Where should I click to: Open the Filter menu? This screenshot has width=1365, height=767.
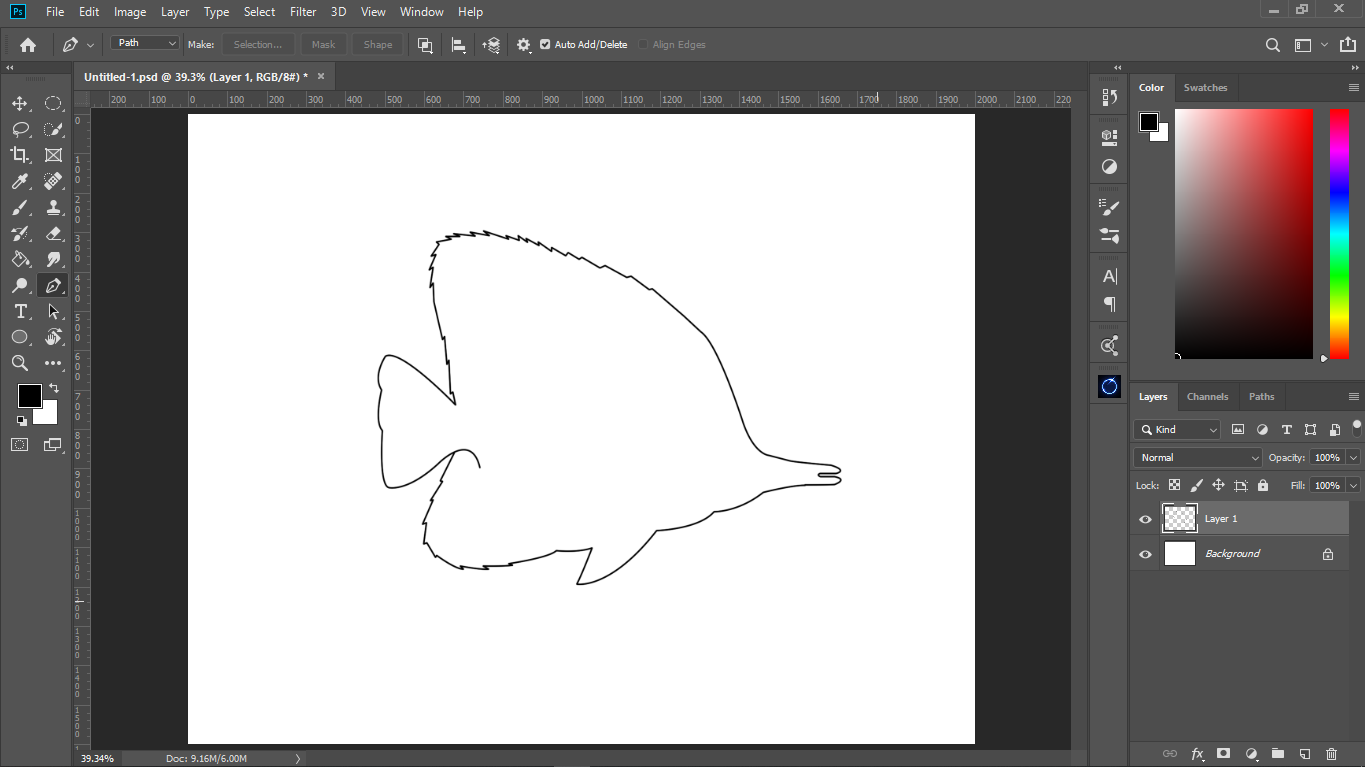(x=303, y=12)
